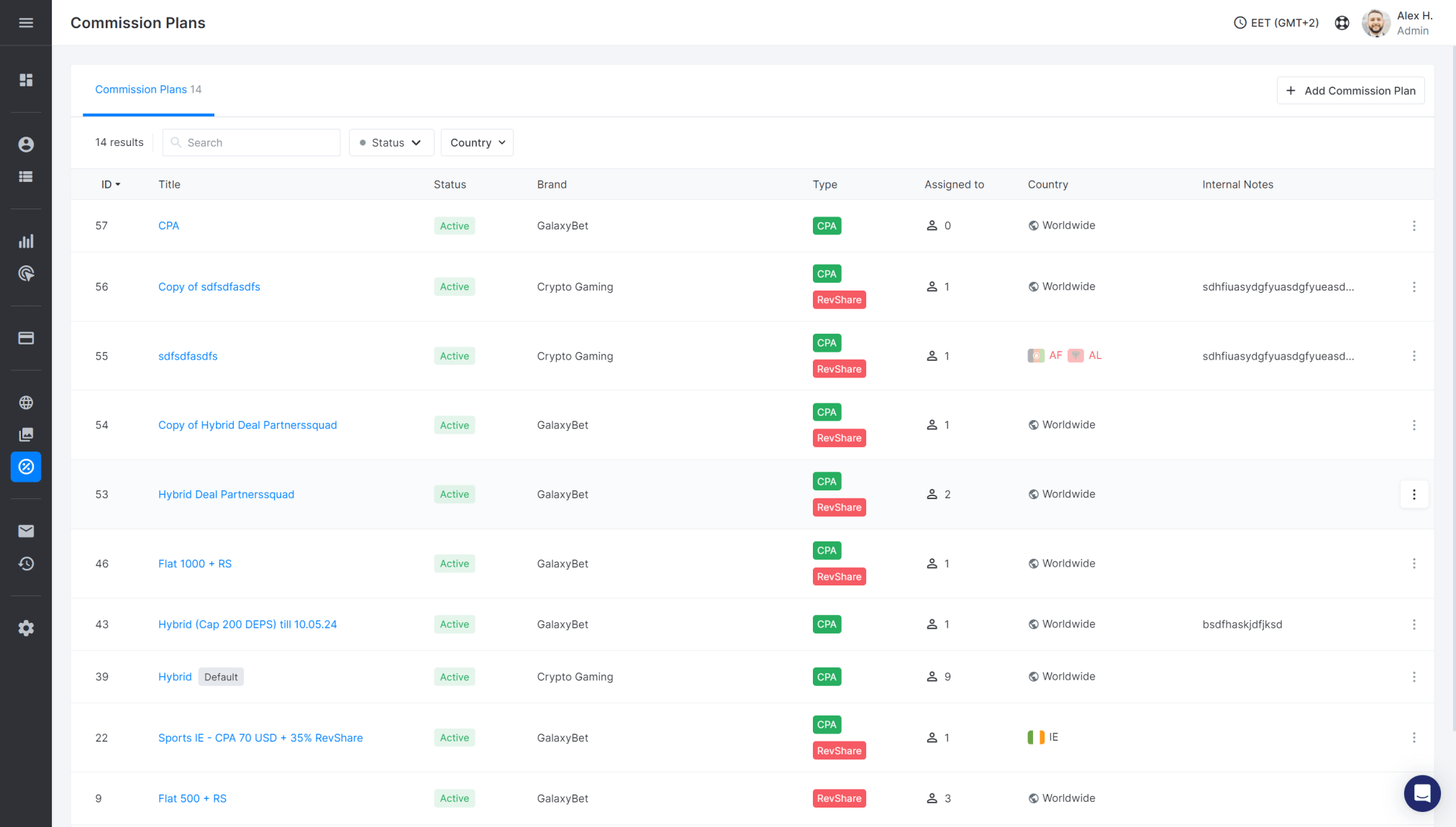Click the support life-ring icon in the header
1456x827 pixels.
1342,22
